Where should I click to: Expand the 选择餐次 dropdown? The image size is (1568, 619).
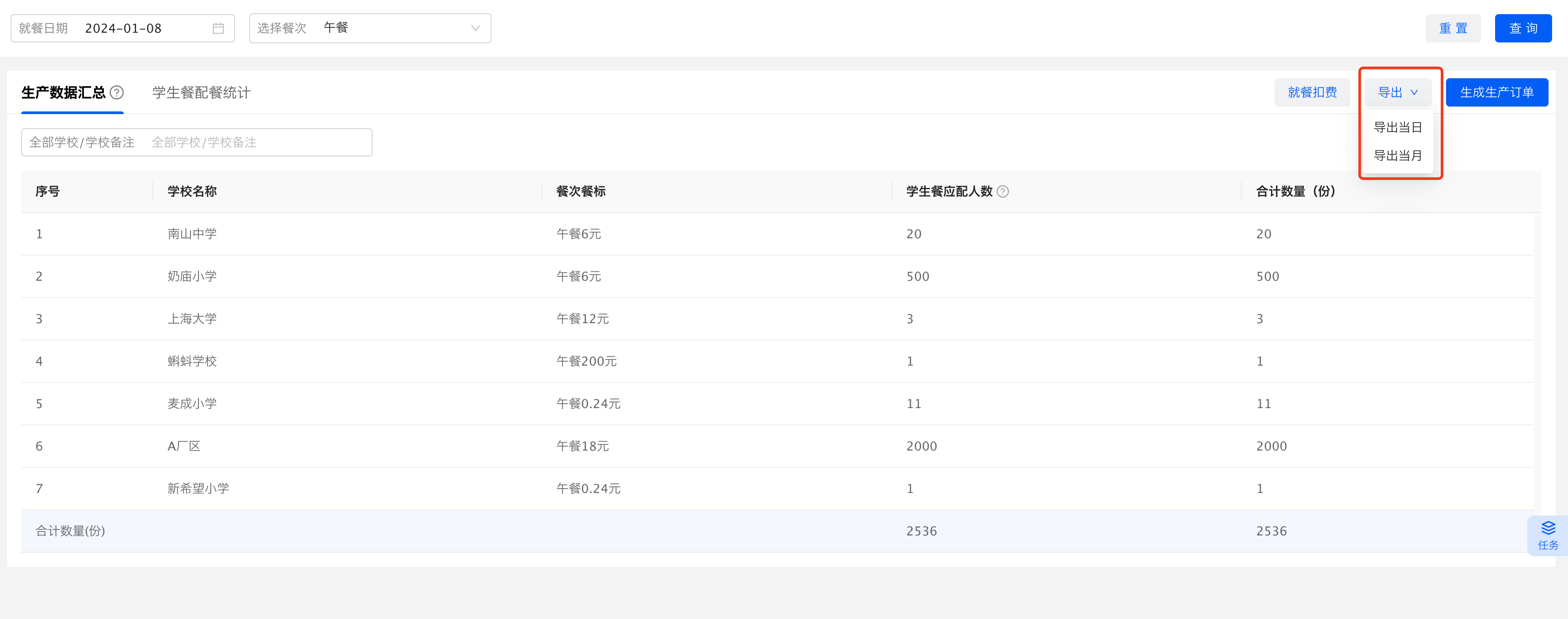[x=370, y=29]
